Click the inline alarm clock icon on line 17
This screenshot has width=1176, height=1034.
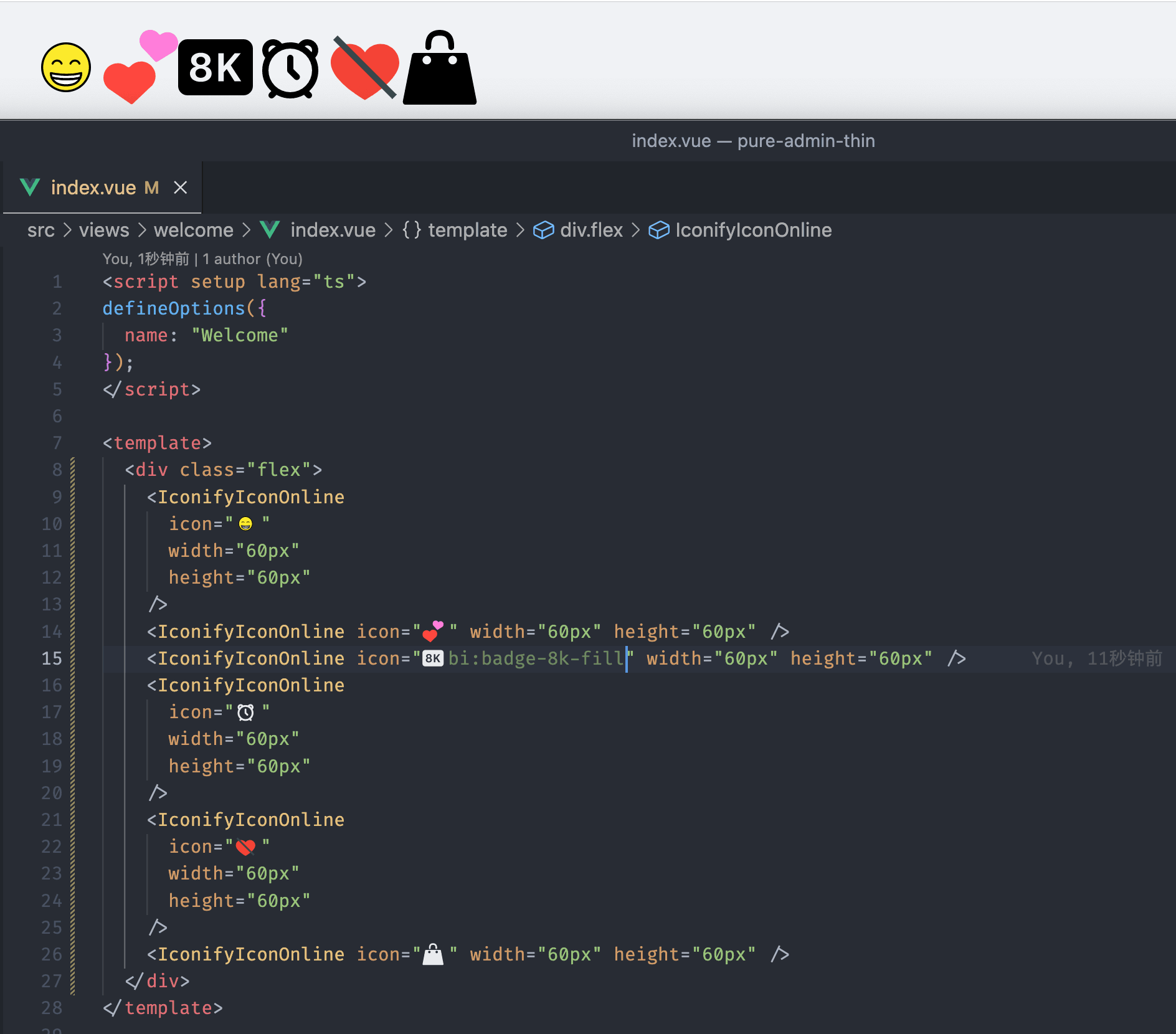pos(246,712)
